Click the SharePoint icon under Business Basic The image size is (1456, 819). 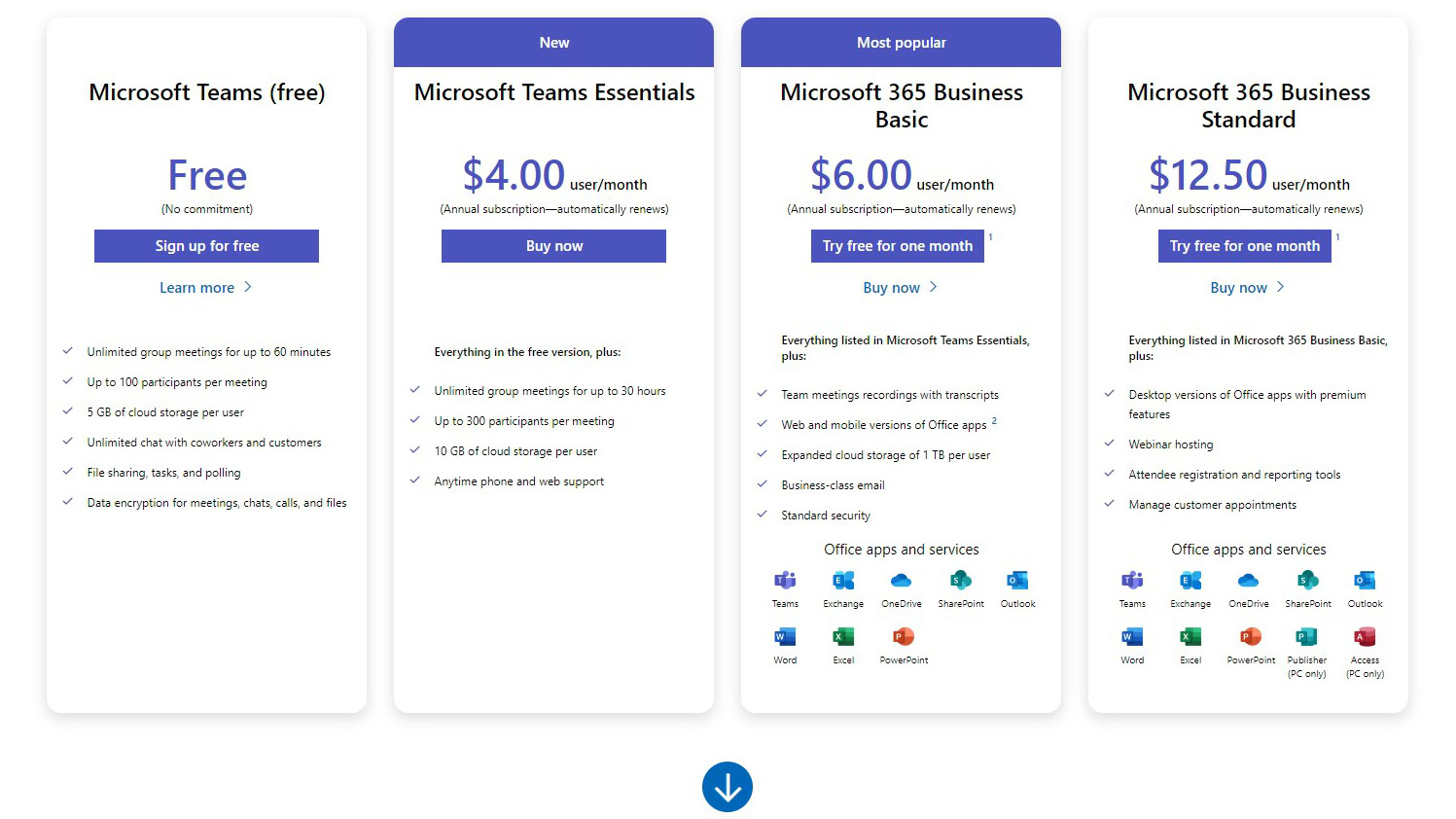(x=961, y=581)
